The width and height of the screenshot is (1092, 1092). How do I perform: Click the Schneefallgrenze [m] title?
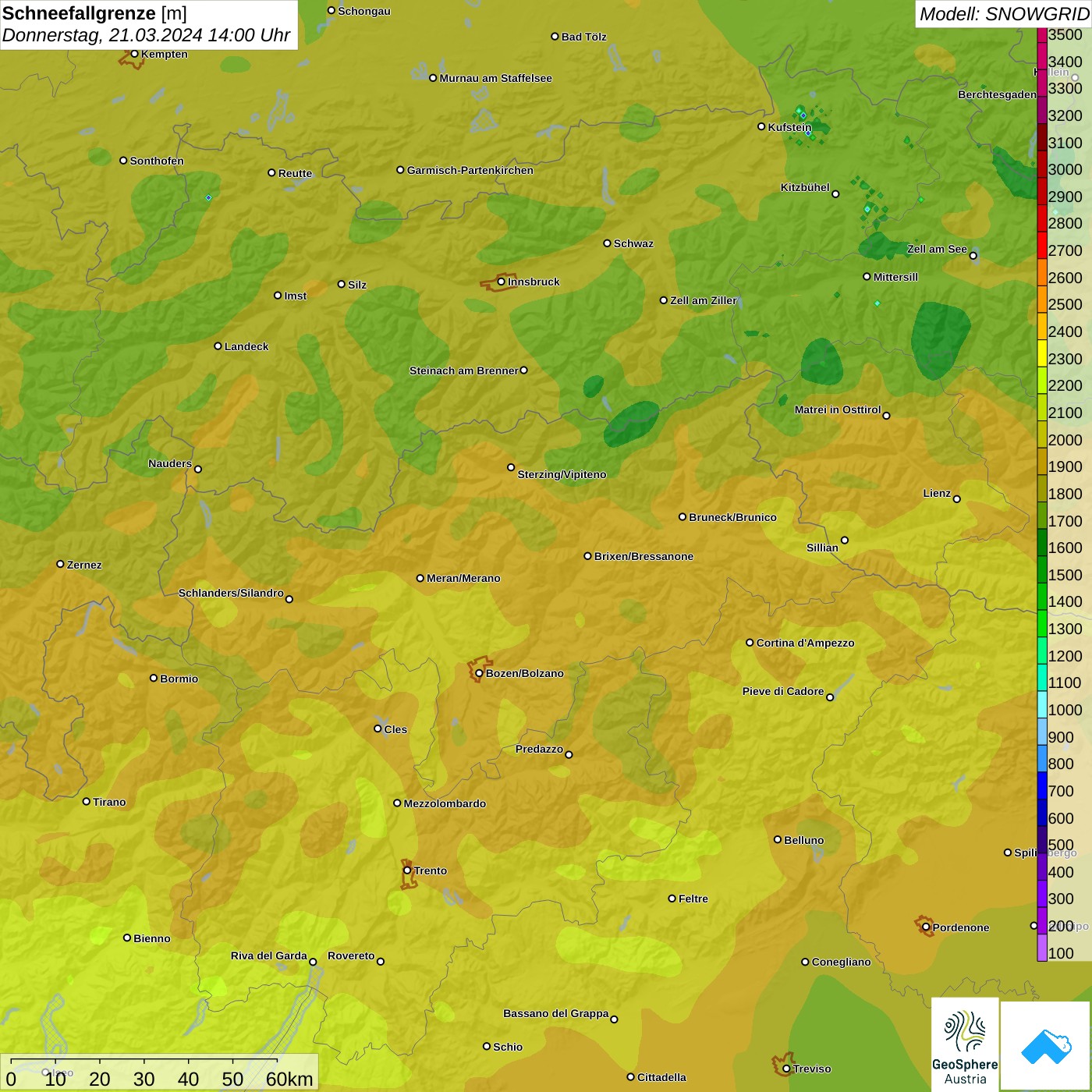coord(94,13)
